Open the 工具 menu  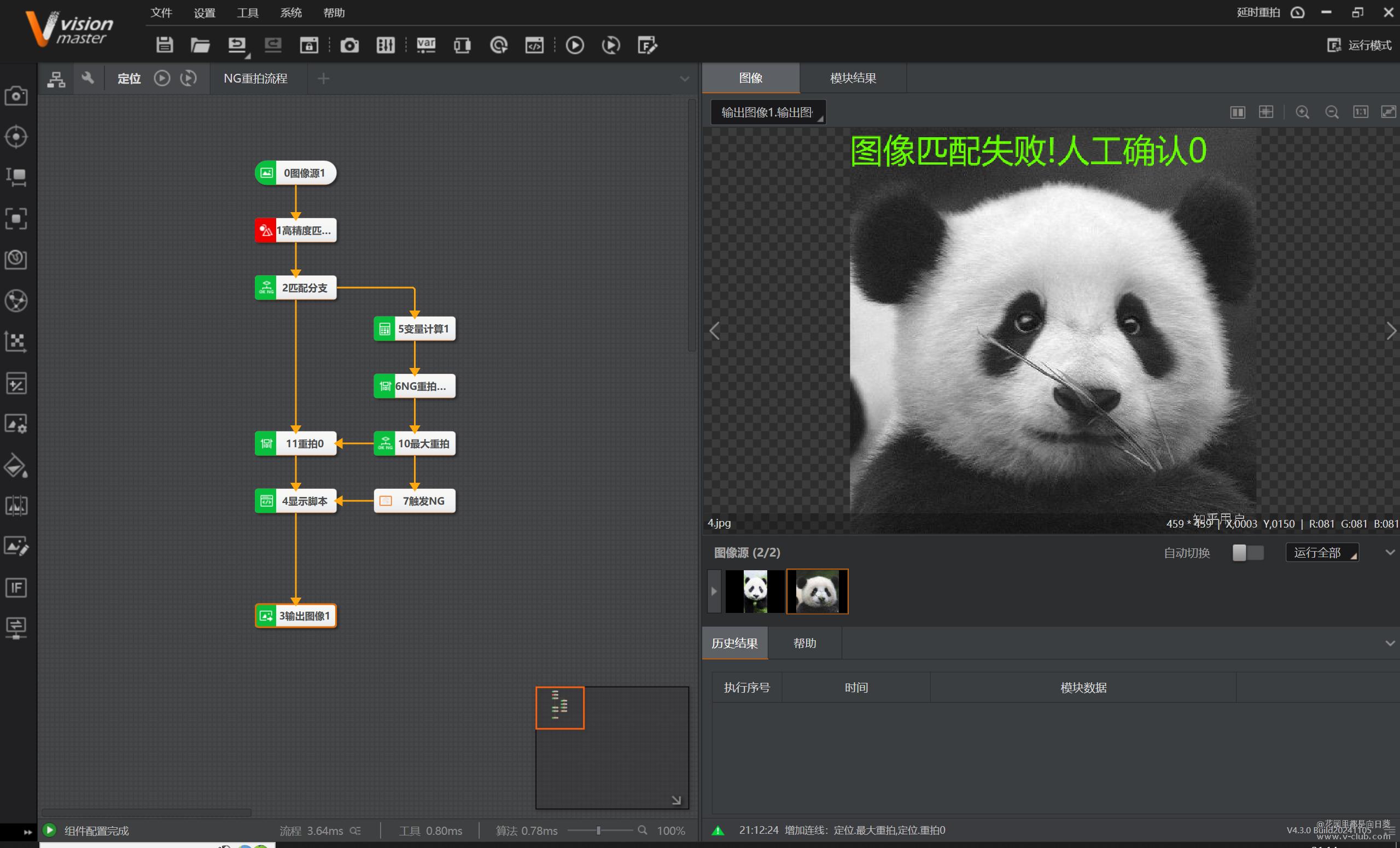pos(248,13)
